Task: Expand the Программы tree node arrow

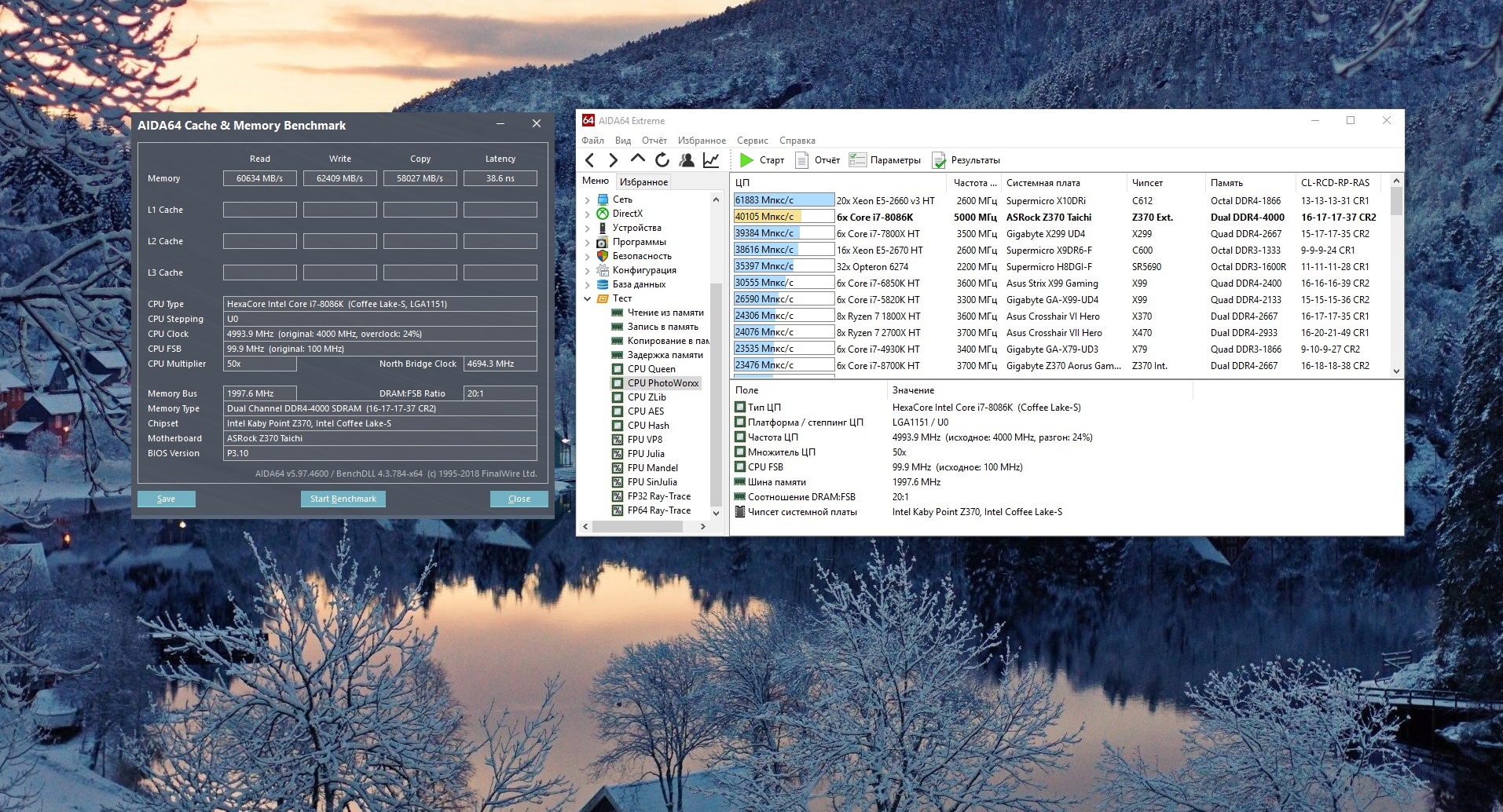Action: 588,242
